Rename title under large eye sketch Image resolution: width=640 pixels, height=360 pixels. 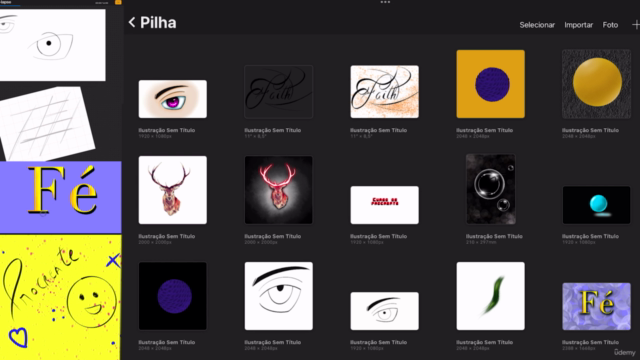tap(273, 342)
